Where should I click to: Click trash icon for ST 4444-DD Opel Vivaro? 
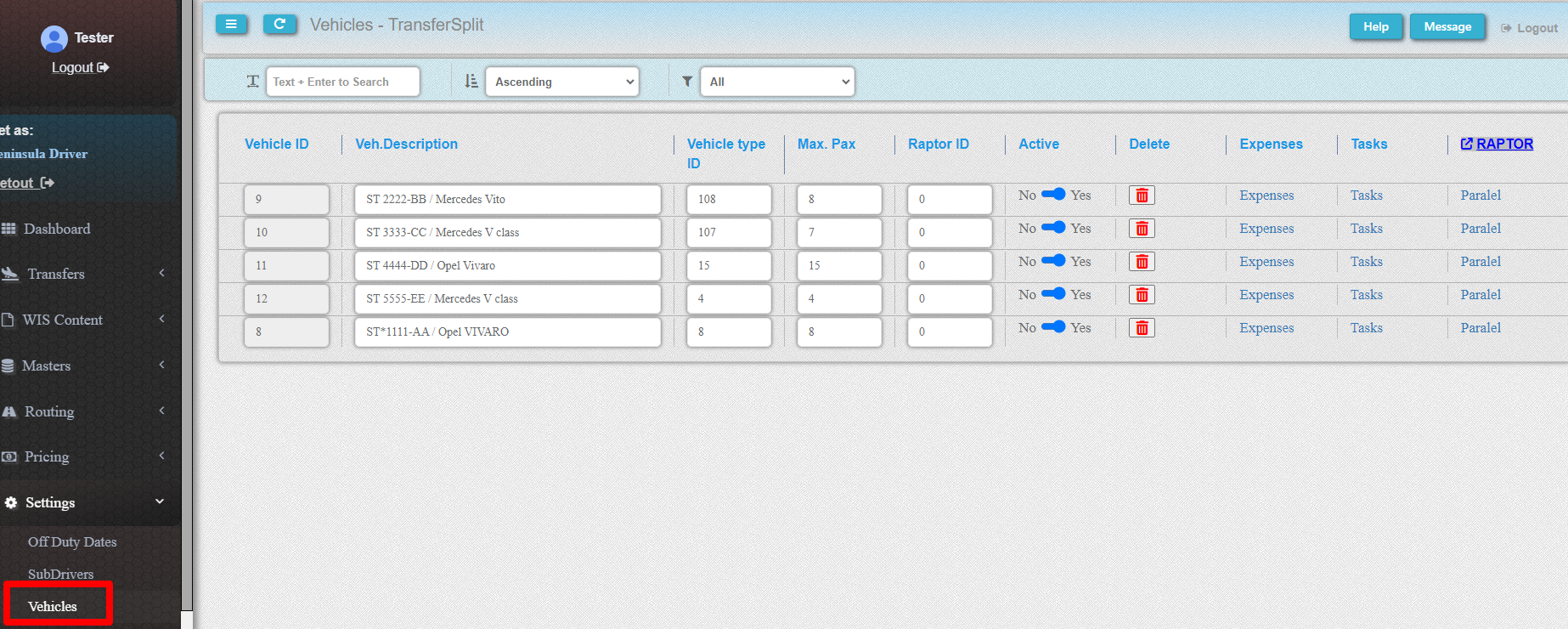click(x=1142, y=262)
